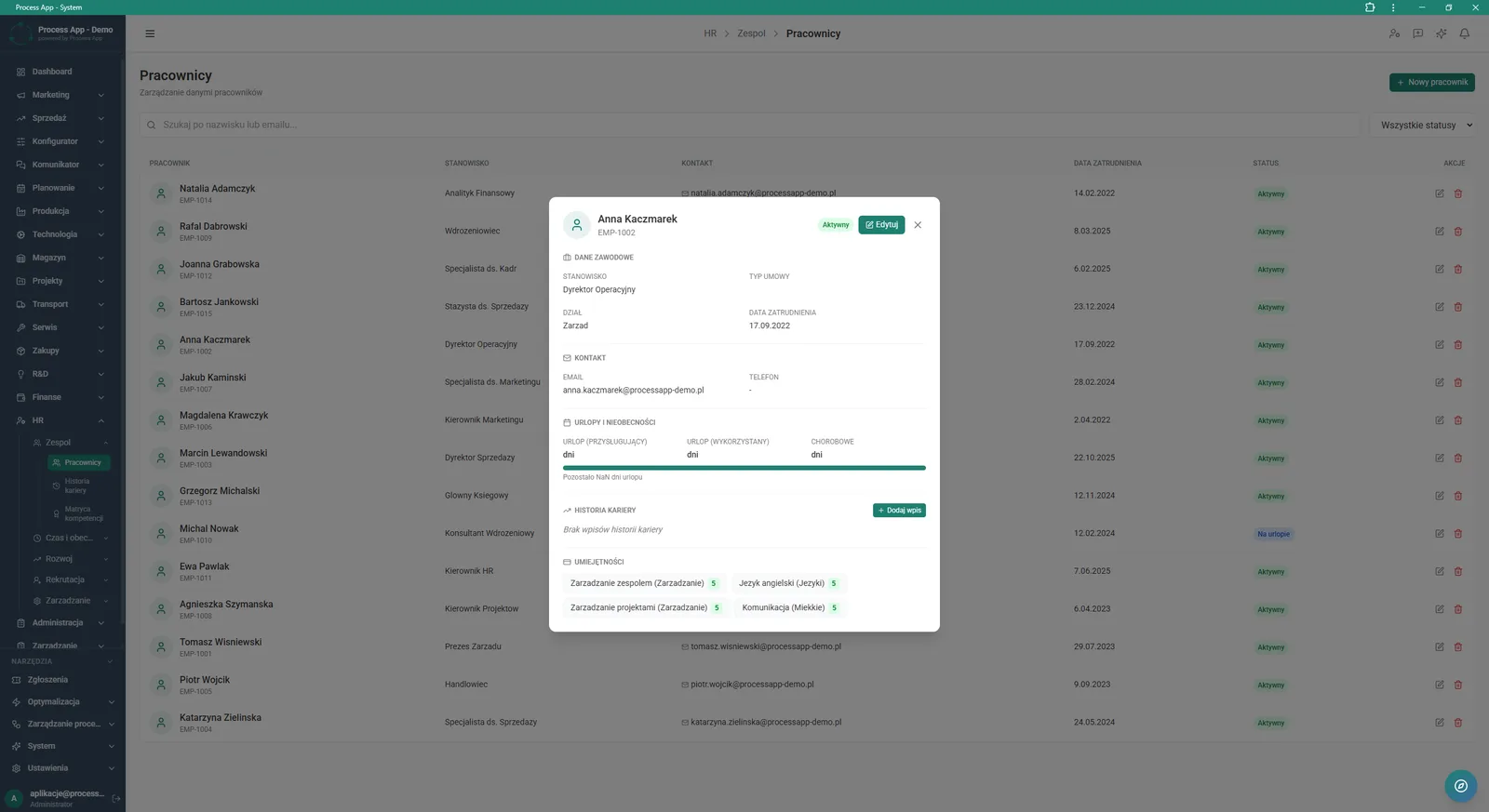
Task: Close the Anna Kaczmarek details dialog
Action: point(918,225)
